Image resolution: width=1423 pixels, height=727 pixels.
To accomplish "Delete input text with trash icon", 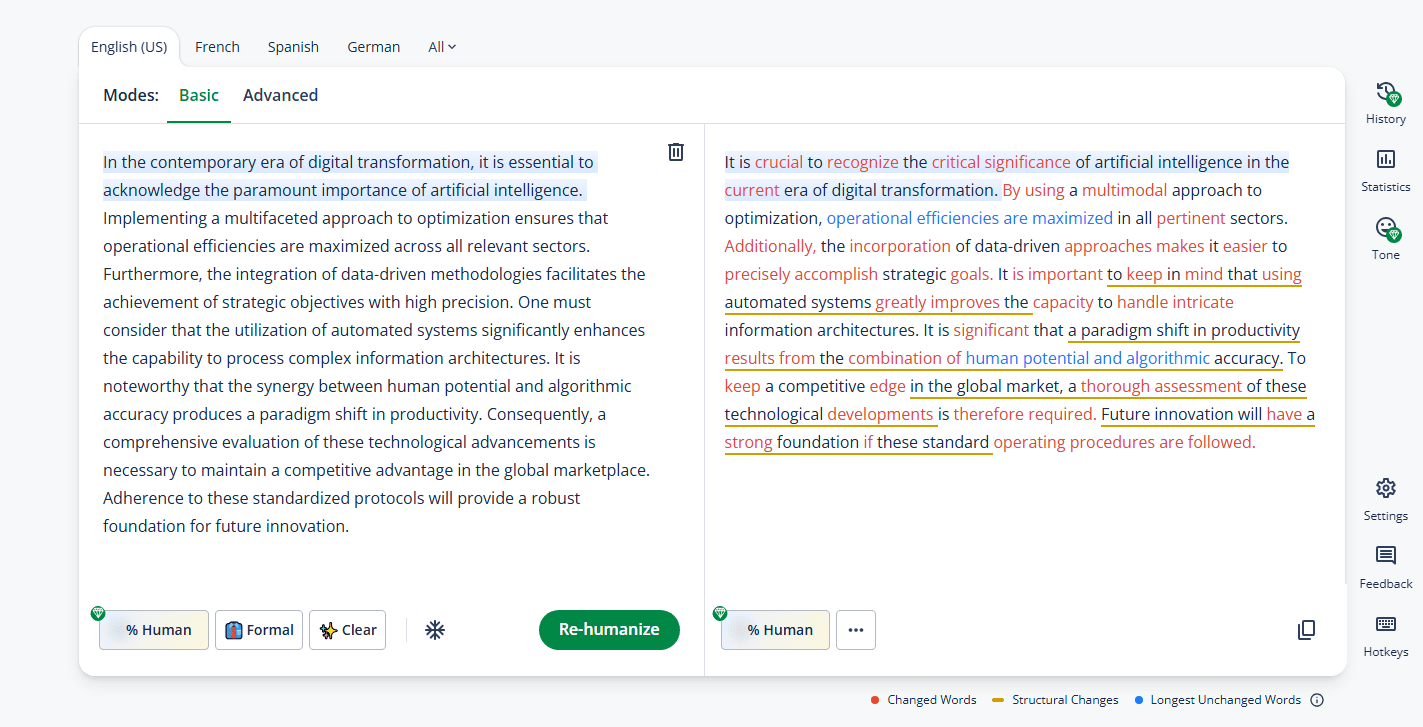I will tap(676, 152).
